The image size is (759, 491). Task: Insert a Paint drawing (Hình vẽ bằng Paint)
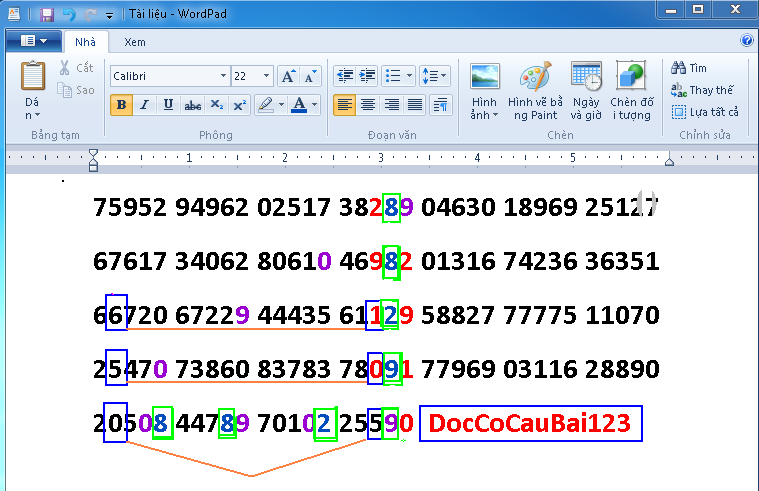pos(536,91)
